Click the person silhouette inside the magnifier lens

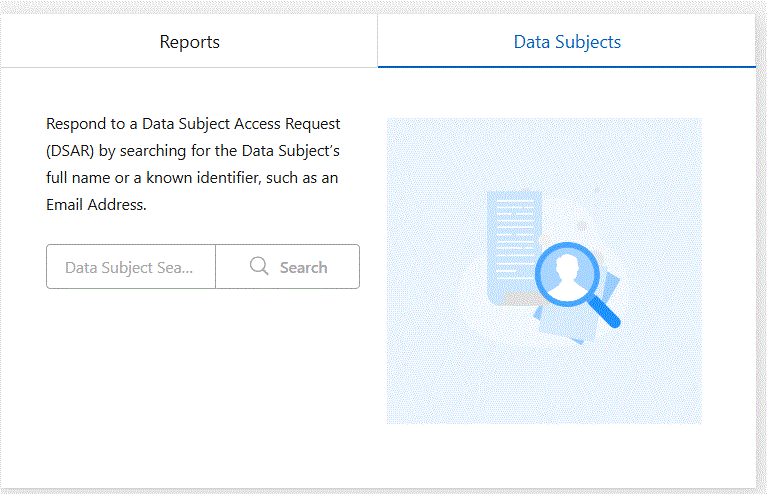pos(568,272)
